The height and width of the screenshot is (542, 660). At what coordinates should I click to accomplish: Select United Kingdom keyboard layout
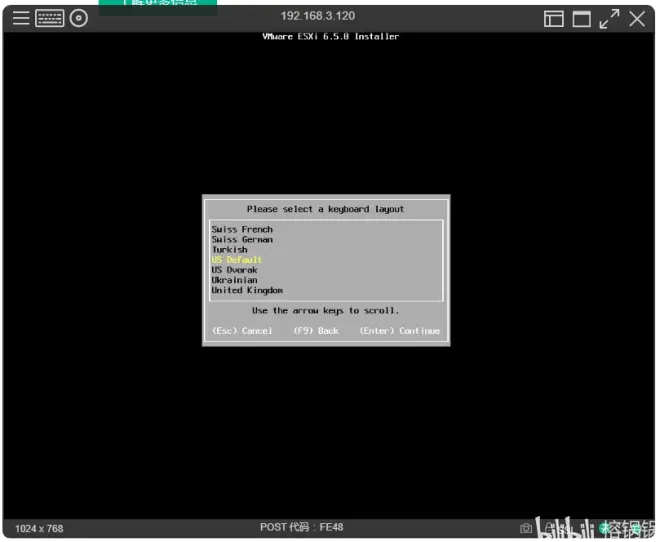(x=247, y=290)
